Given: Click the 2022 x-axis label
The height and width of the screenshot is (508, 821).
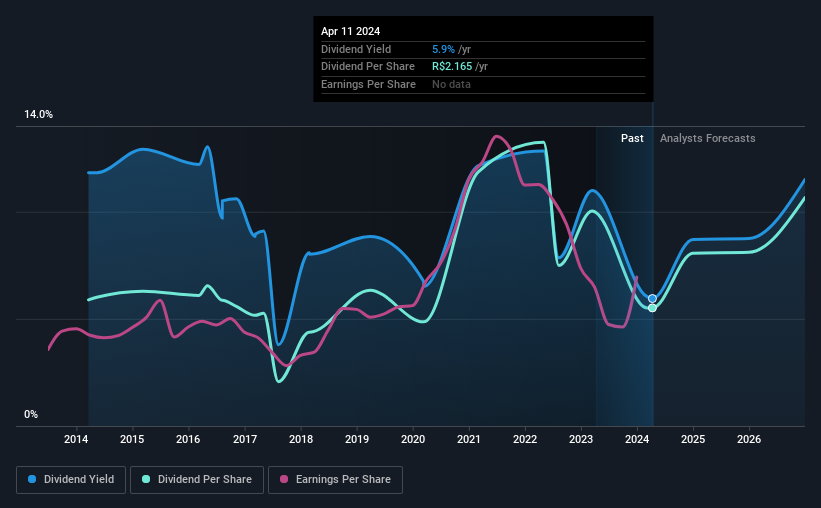Looking at the screenshot, I should coord(525,439).
